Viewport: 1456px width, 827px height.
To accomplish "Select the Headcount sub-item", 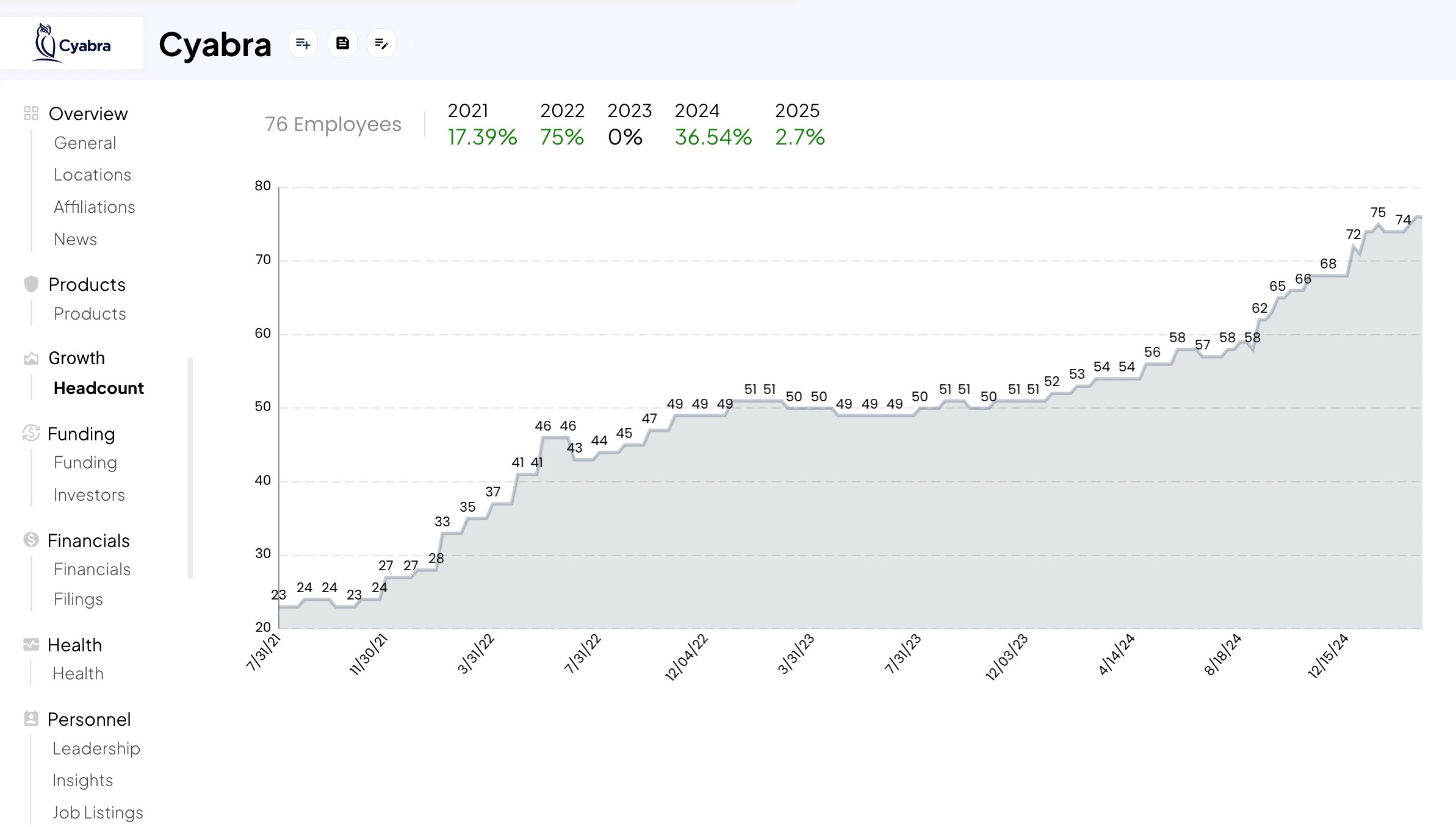I will point(99,388).
